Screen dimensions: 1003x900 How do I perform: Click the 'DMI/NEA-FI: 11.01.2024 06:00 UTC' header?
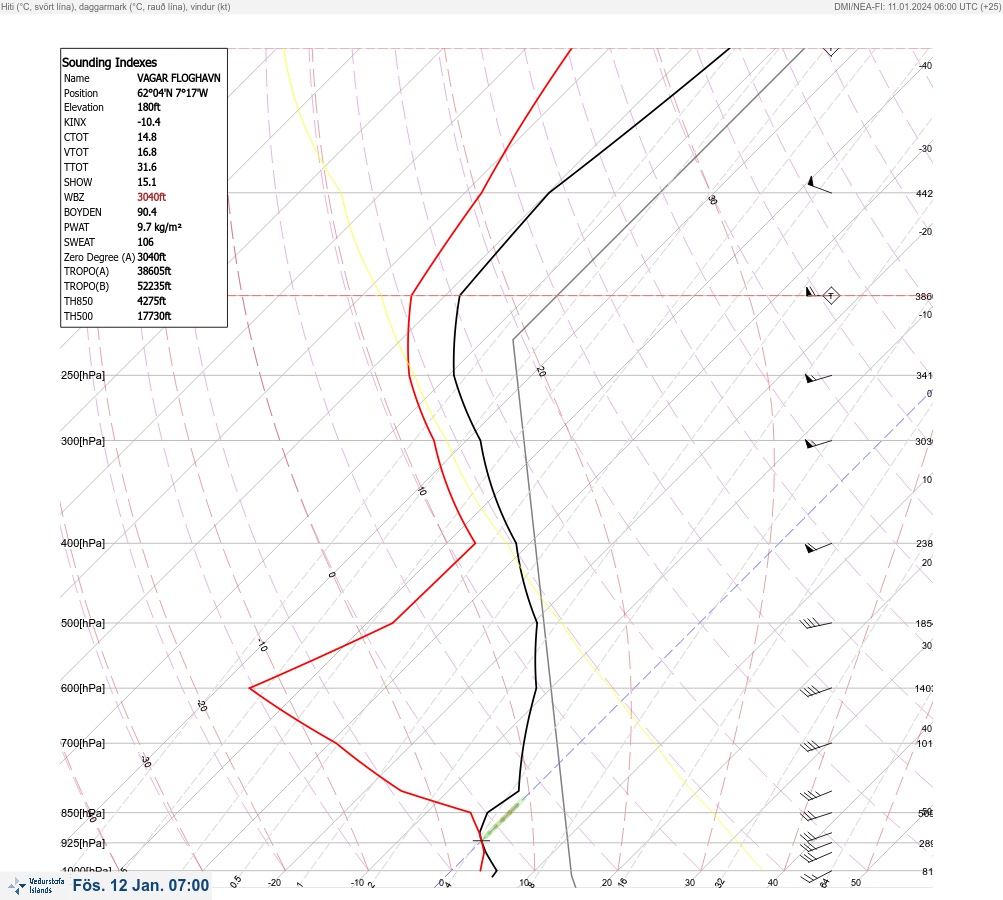(x=906, y=7)
